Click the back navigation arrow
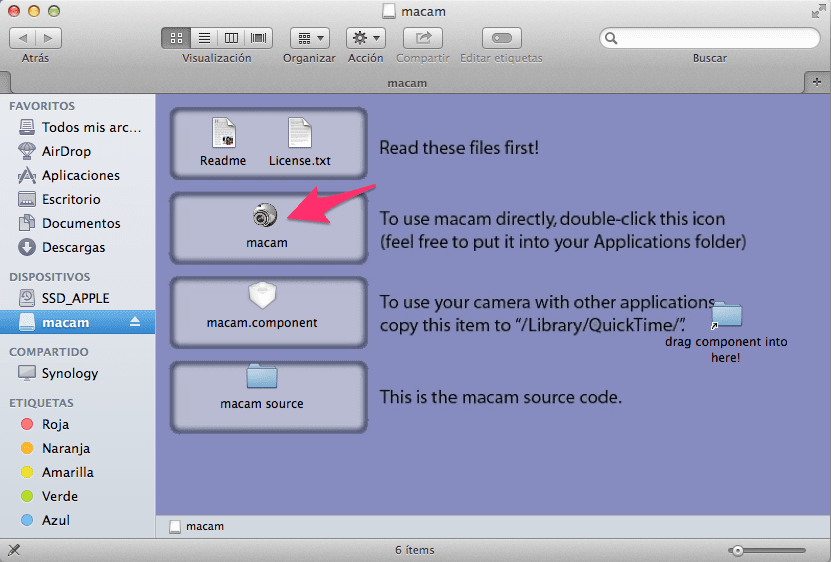The height and width of the screenshot is (562, 831). point(23,38)
